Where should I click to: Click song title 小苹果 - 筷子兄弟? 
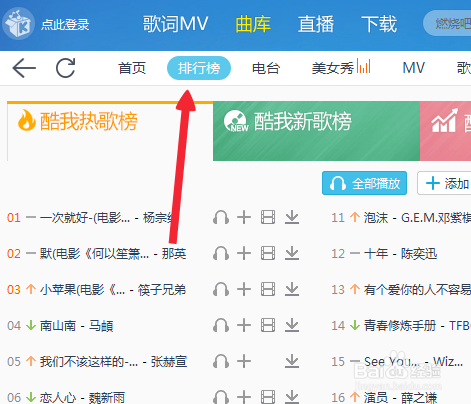113,290
